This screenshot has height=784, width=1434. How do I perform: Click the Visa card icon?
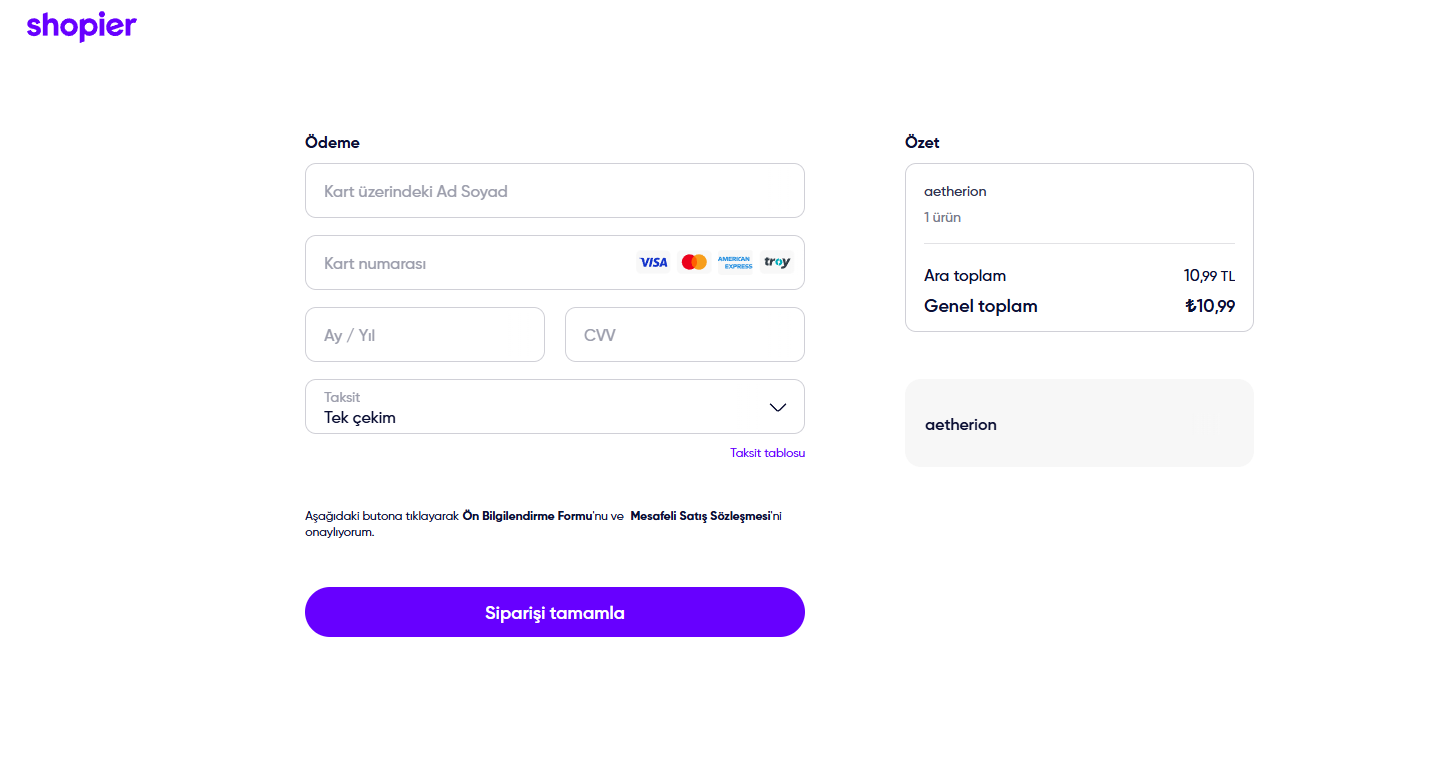tap(653, 262)
